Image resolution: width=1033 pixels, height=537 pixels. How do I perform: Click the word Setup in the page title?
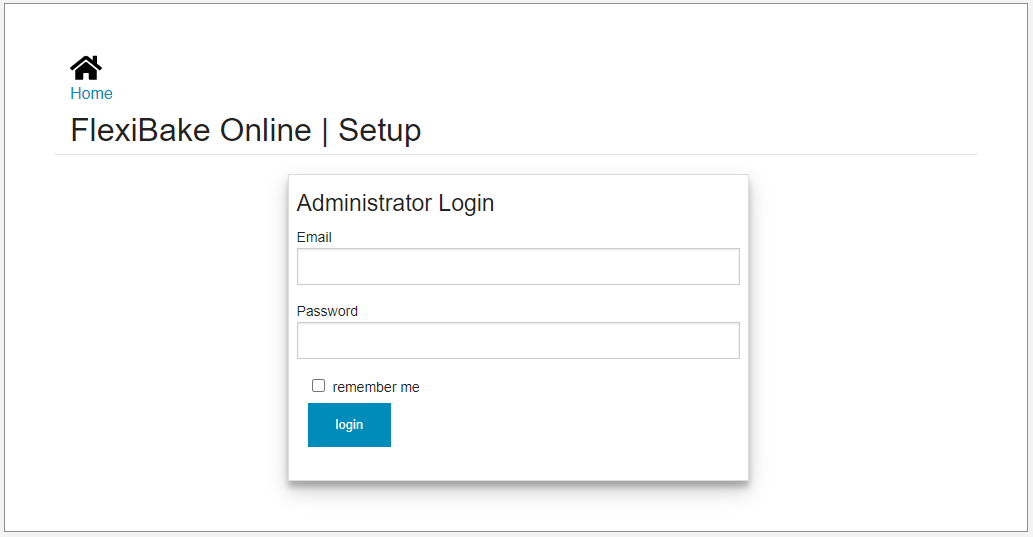[379, 130]
